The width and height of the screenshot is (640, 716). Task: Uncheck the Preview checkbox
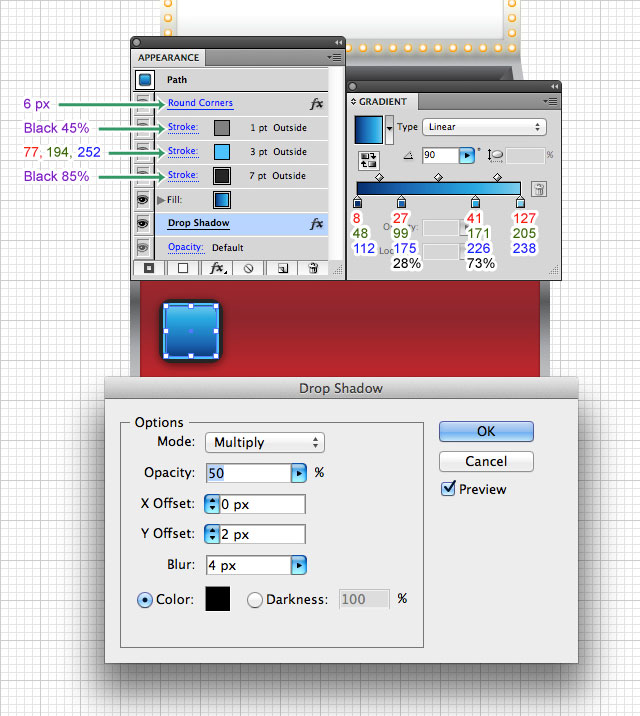pos(448,489)
